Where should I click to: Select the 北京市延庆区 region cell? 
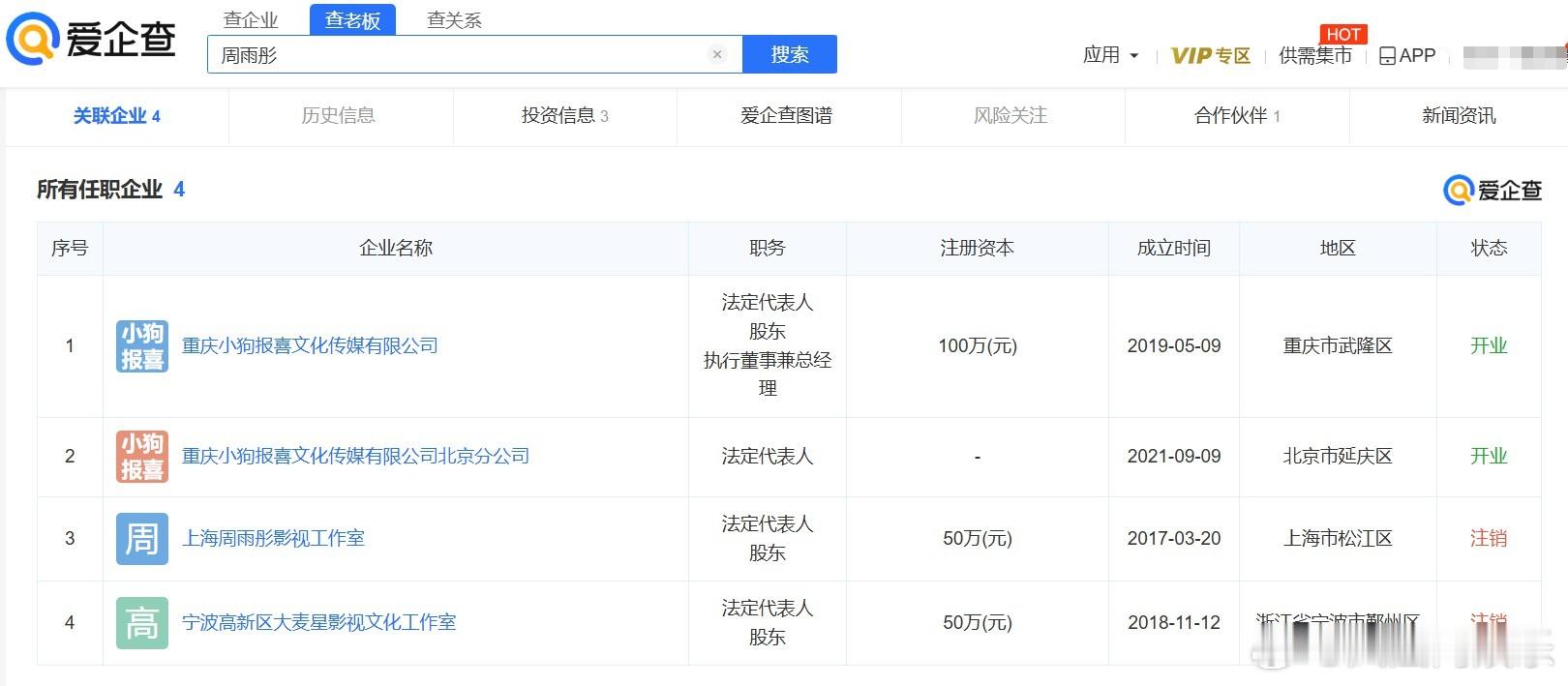1338,457
